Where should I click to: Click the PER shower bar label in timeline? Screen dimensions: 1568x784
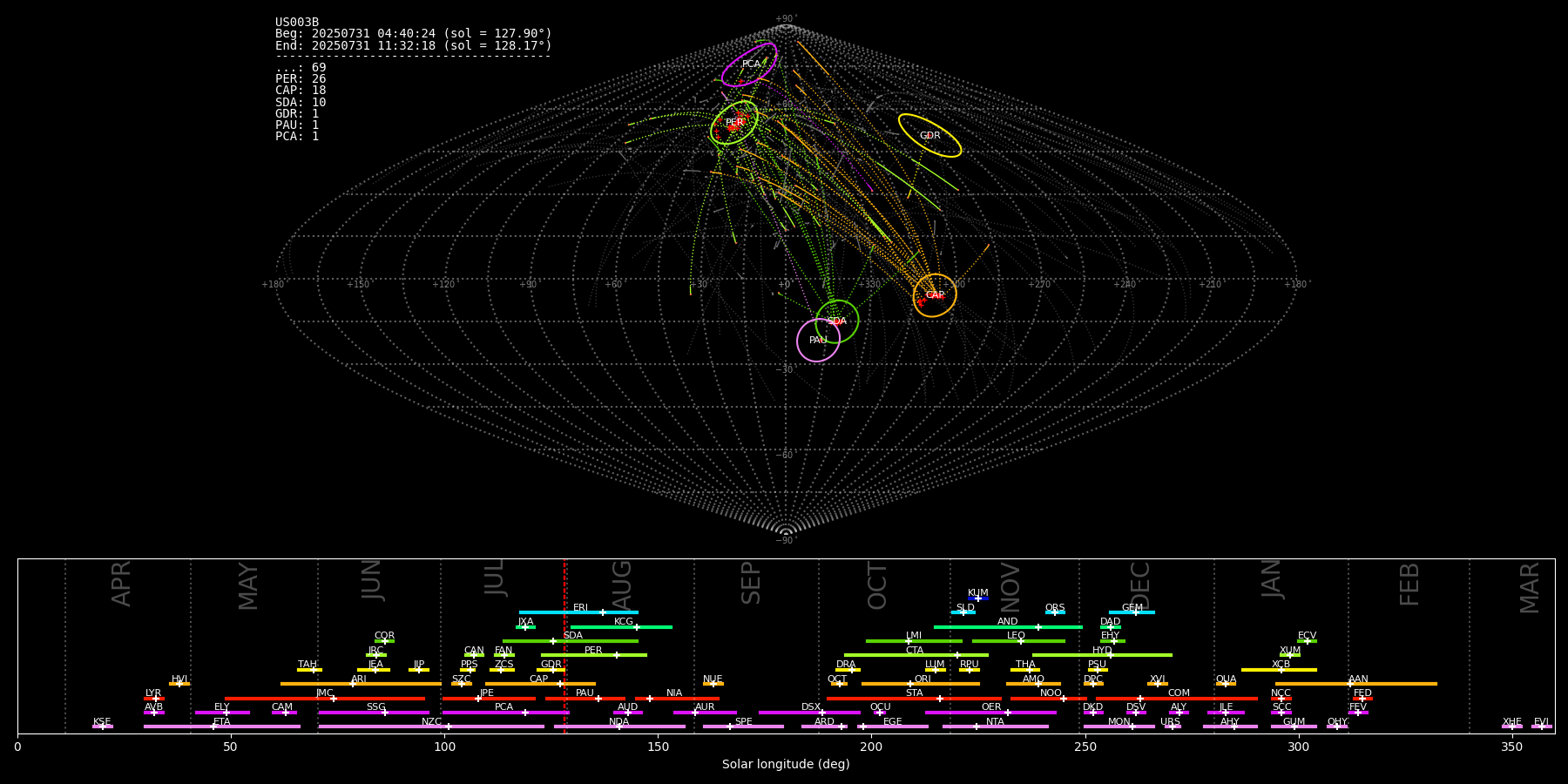coord(593,651)
